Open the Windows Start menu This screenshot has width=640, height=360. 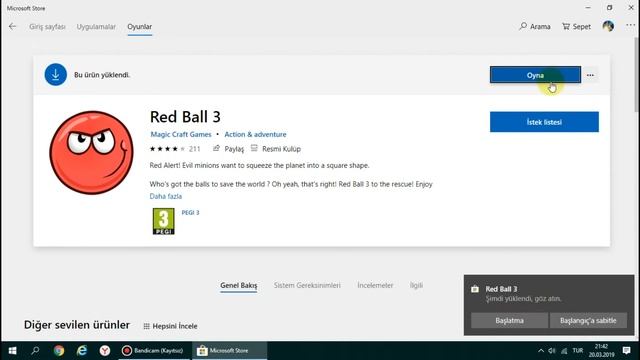(x=12, y=351)
